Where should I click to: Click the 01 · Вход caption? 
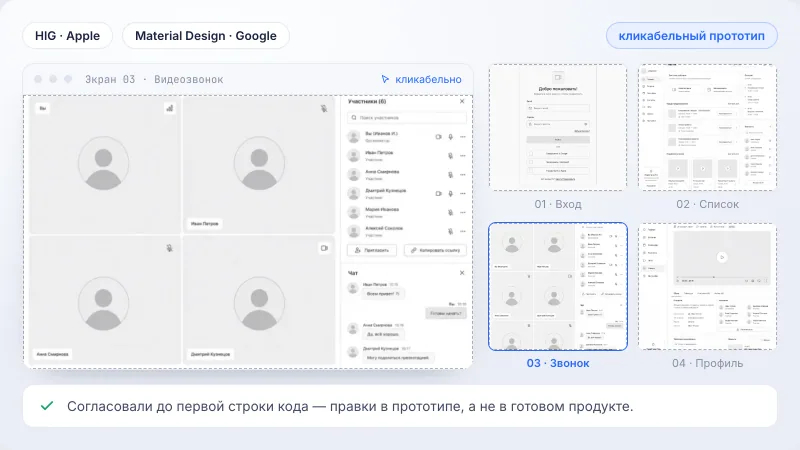pyautogui.click(x=558, y=204)
